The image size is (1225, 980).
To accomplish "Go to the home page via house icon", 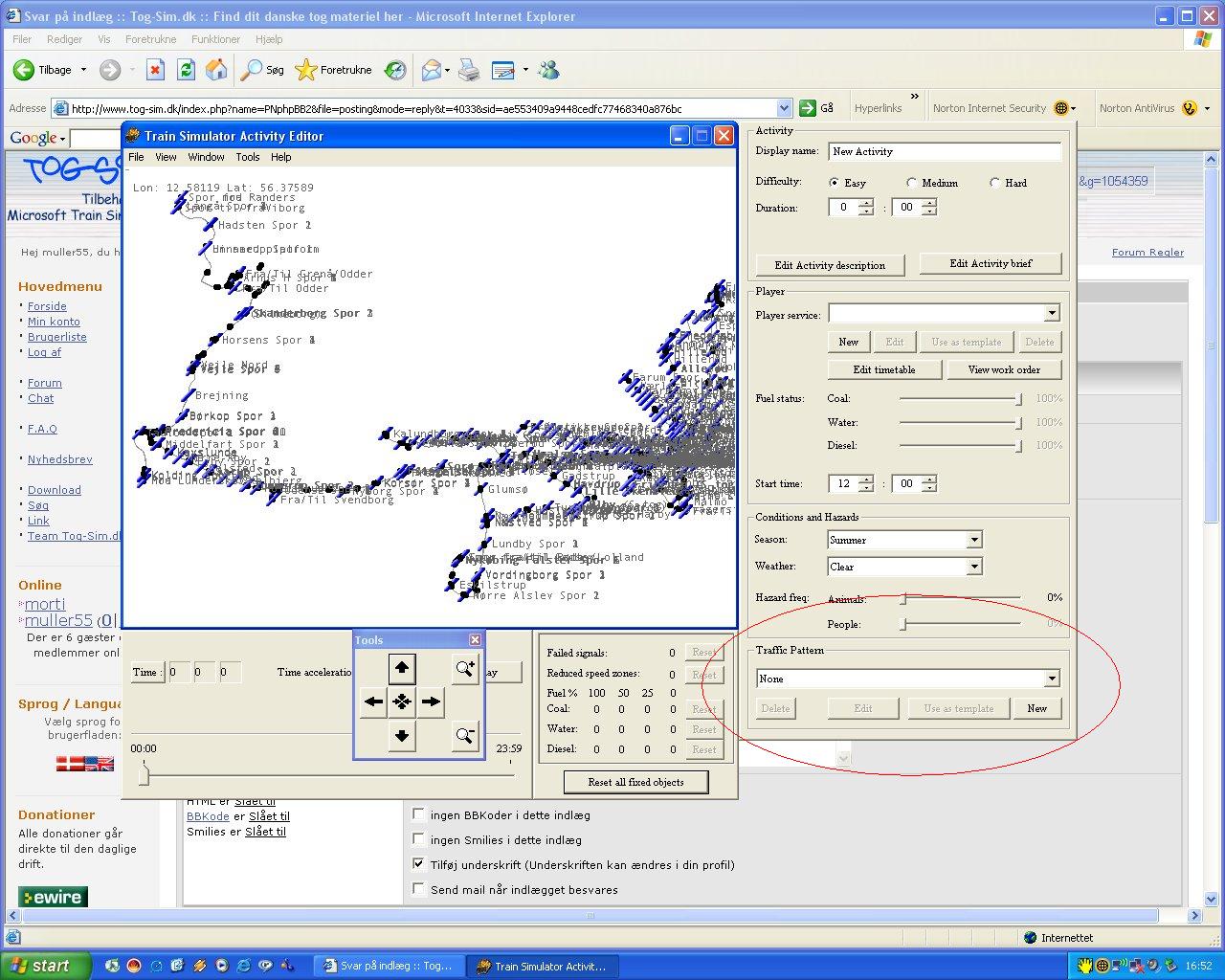I will (216, 70).
